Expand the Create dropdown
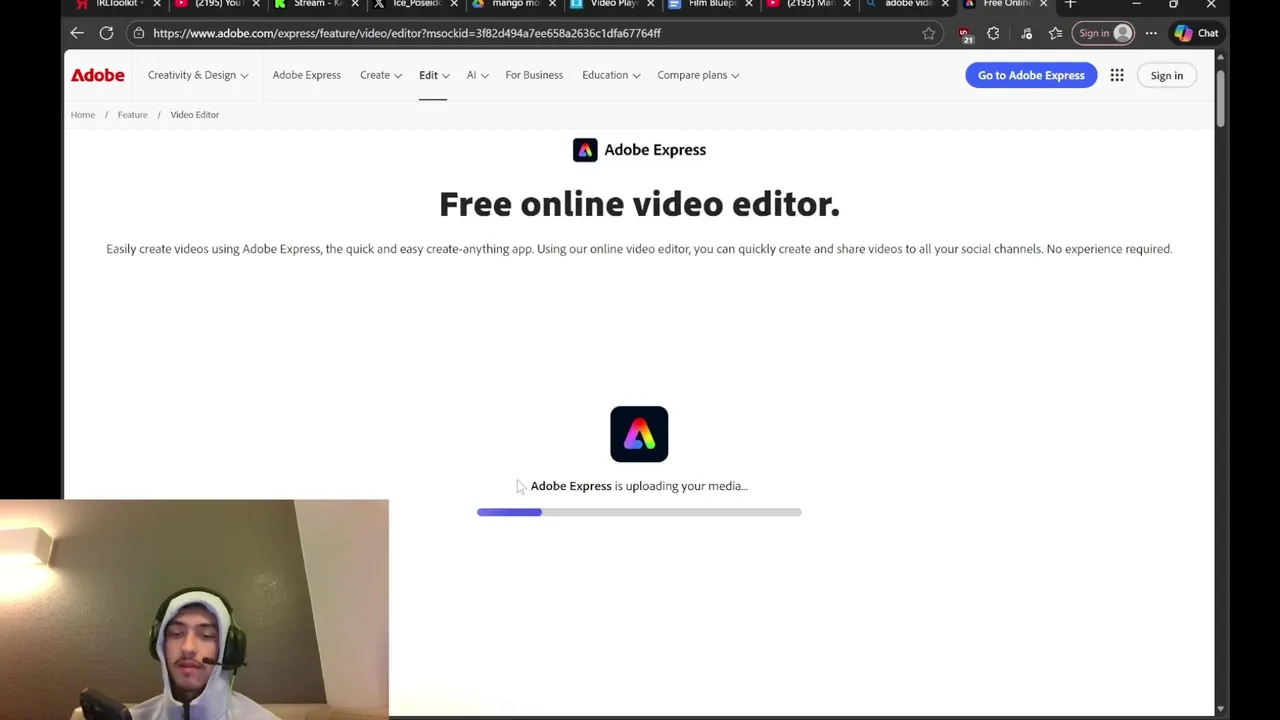Viewport: 1280px width, 720px height. 381,75
